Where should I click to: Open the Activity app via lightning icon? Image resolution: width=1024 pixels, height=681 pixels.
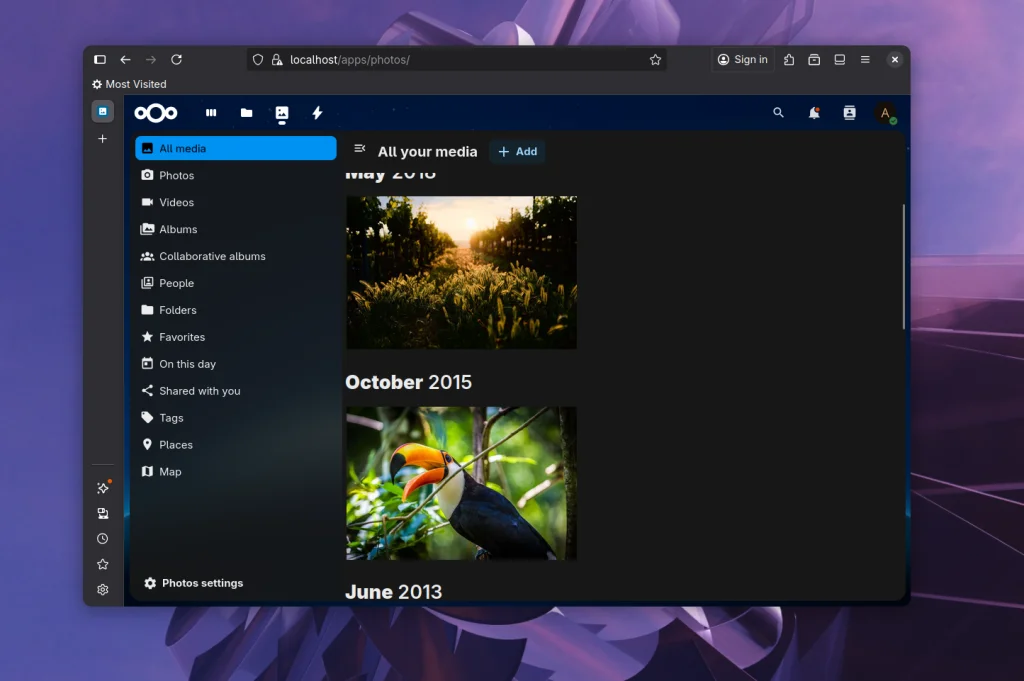click(317, 112)
